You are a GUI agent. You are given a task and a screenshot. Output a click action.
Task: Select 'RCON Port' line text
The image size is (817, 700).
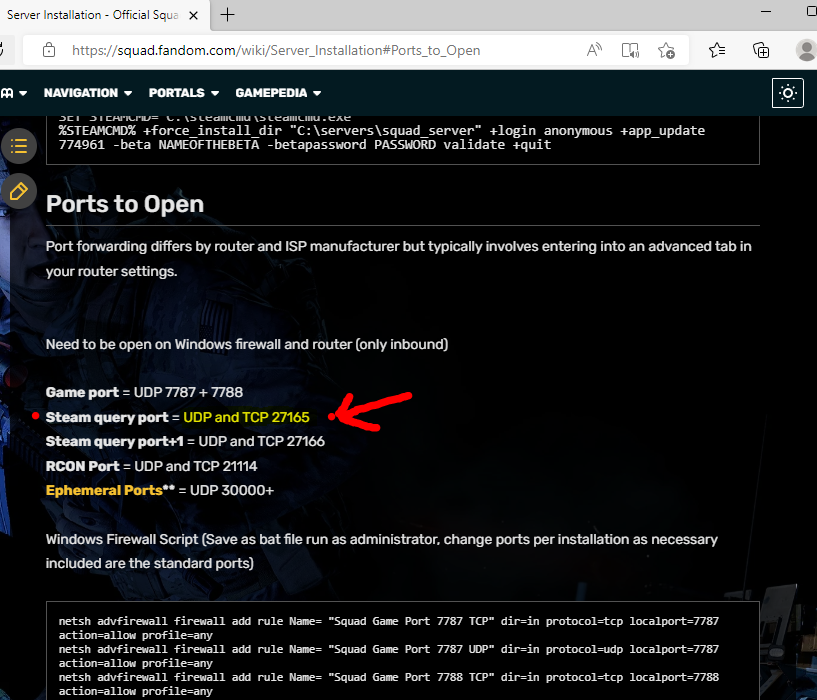pyautogui.click(x=151, y=466)
